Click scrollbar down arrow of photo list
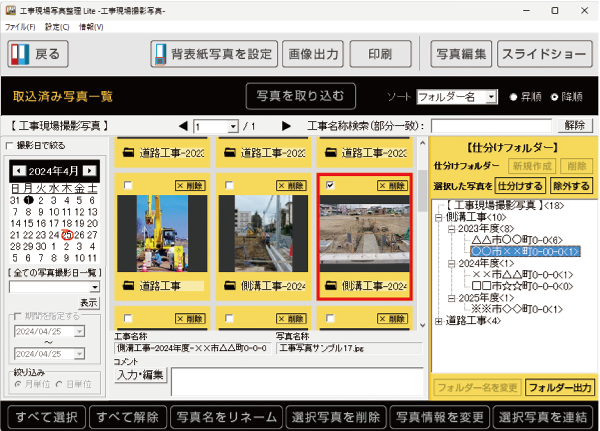This screenshot has height=431, width=600. pyautogui.click(x=422, y=325)
